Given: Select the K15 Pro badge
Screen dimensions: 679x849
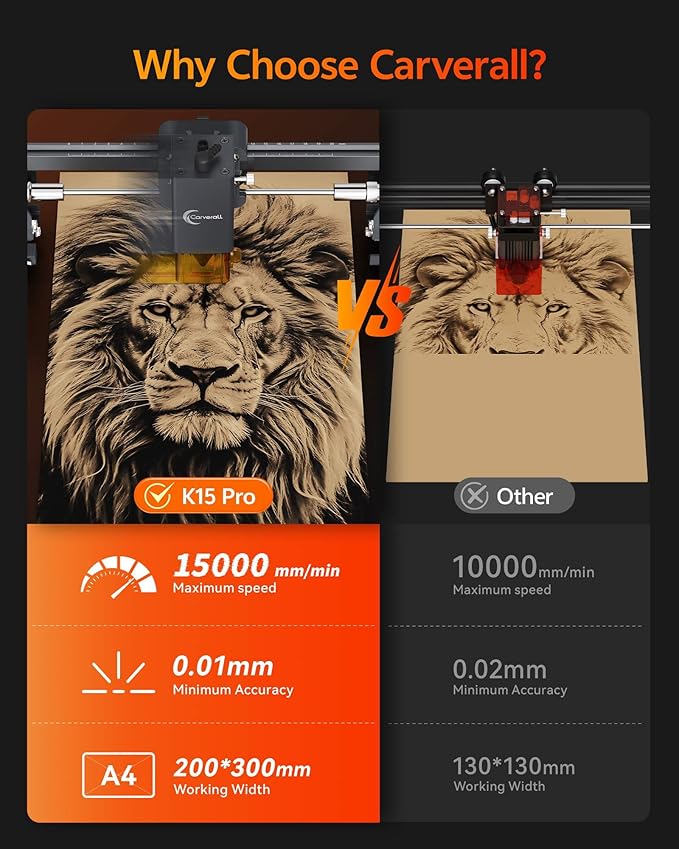Looking at the screenshot, I should point(203,495).
